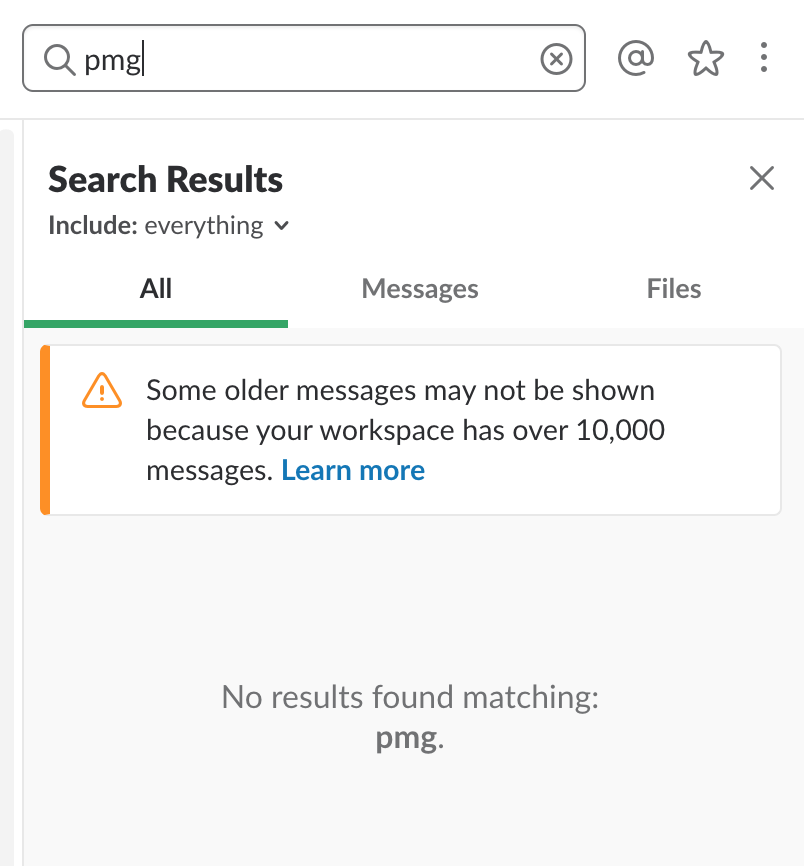This screenshot has width=804, height=866.
Task: Click the orange warning triangle icon
Action: 102,390
